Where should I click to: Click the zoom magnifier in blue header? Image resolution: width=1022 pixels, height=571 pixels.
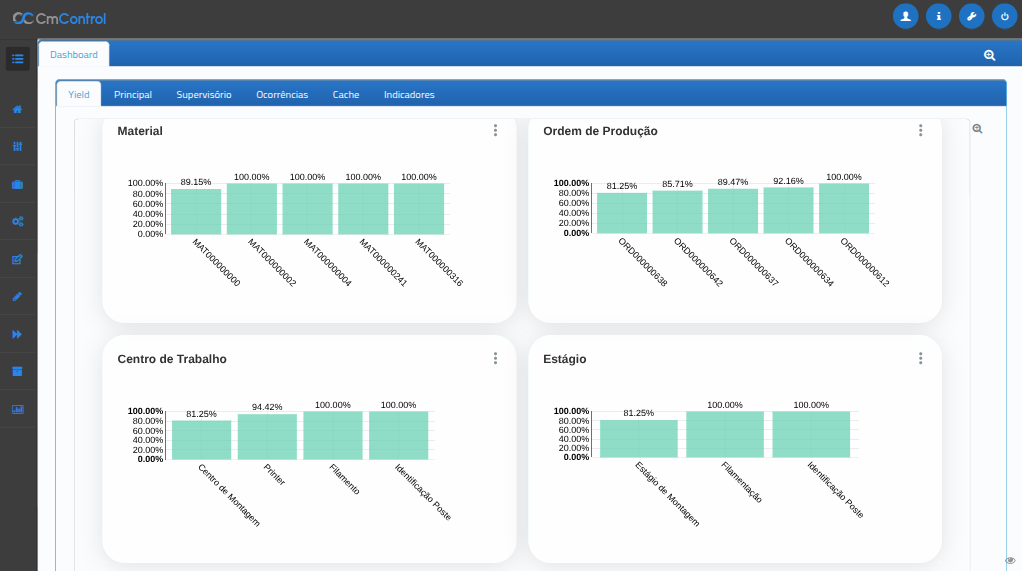[x=989, y=56]
